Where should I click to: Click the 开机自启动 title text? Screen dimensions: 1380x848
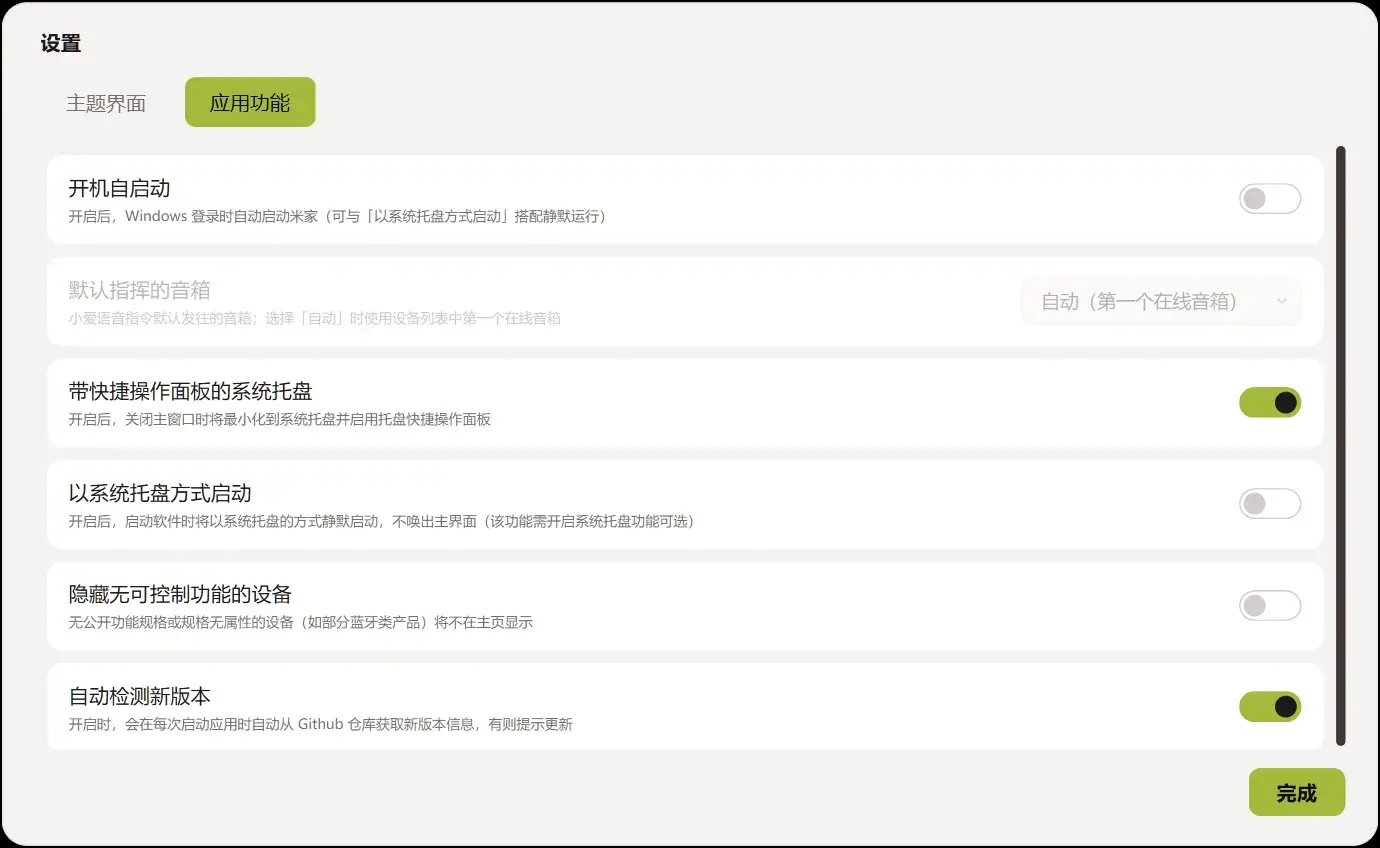pos(119,188)
